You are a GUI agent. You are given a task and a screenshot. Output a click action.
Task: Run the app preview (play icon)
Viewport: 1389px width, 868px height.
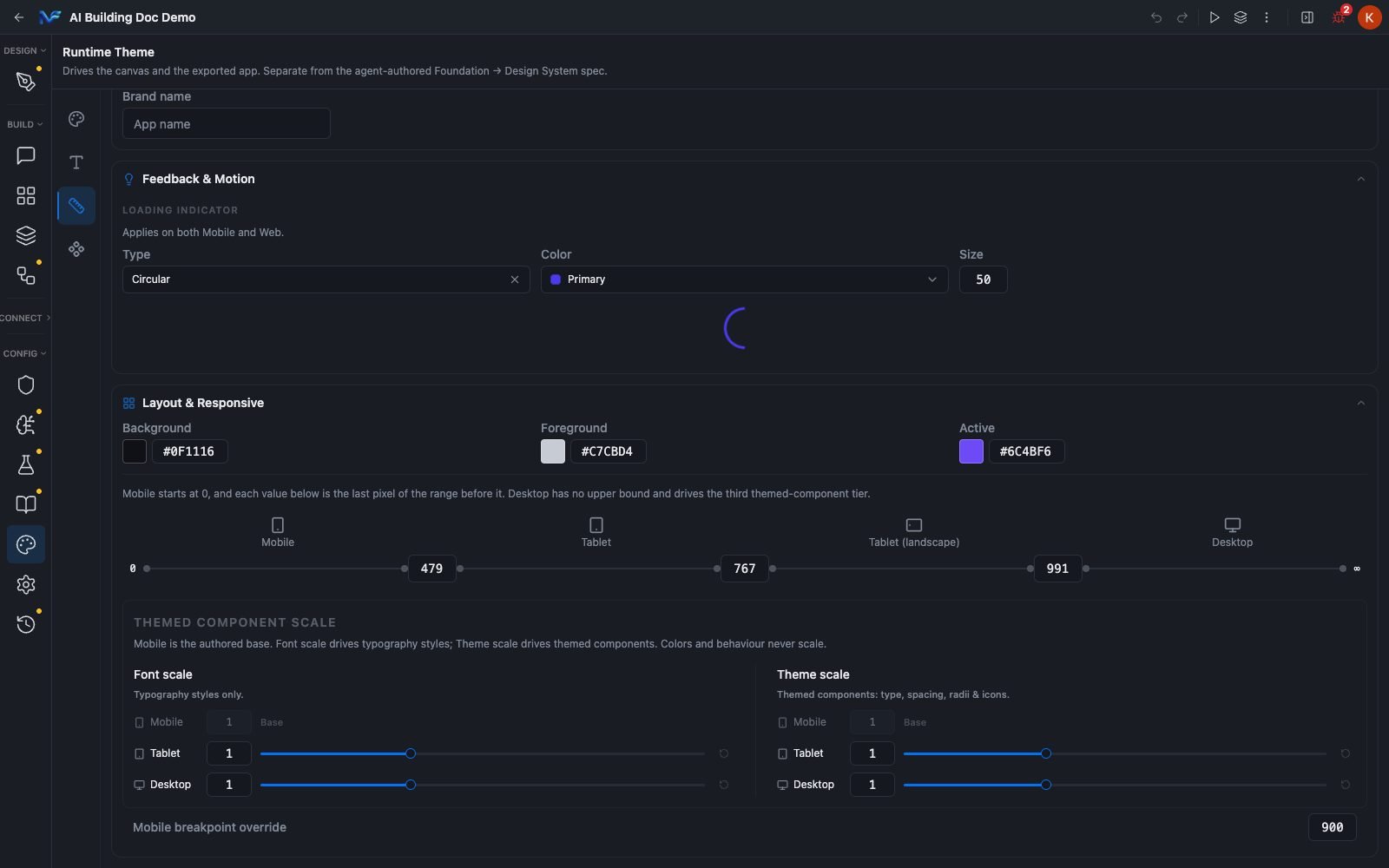1214,17
